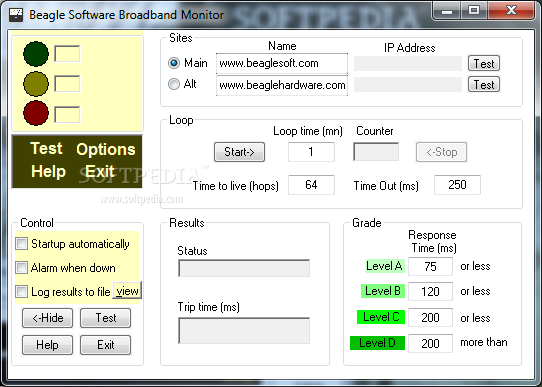Image resolution: width=542 pixels, height=387 pixels.
Task: Click the Level A color label
Action: pyautogui.click(x=385, y=266)
